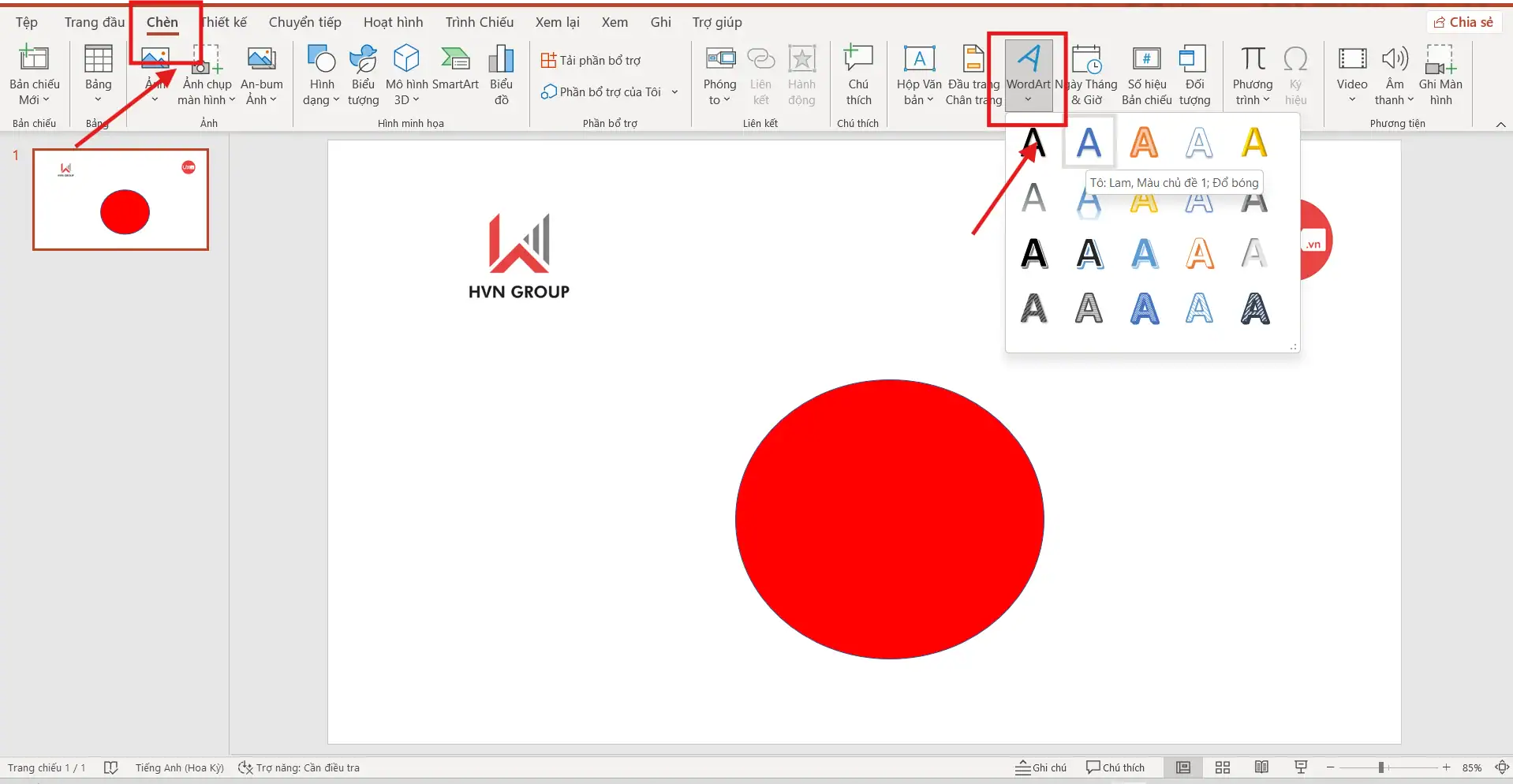Insert a chart with Biểu đồ
The image size is (1513, 784).
click(501, 74)
